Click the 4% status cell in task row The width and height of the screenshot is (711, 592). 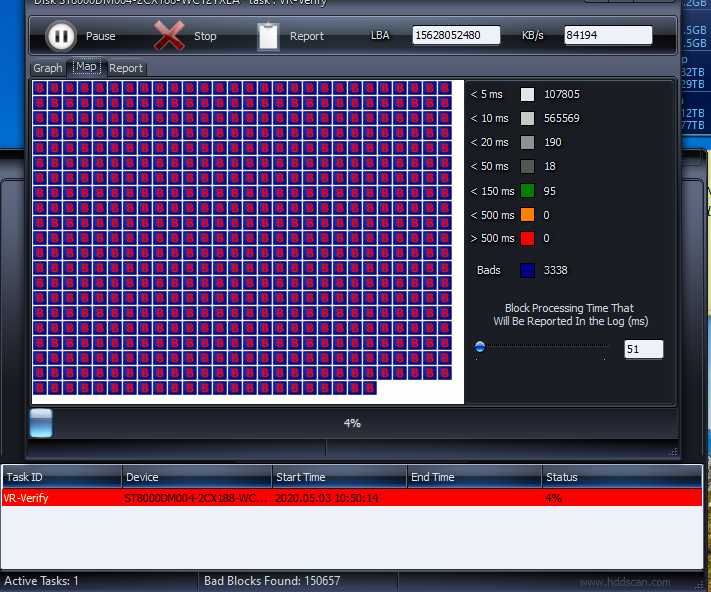[553, 498]
